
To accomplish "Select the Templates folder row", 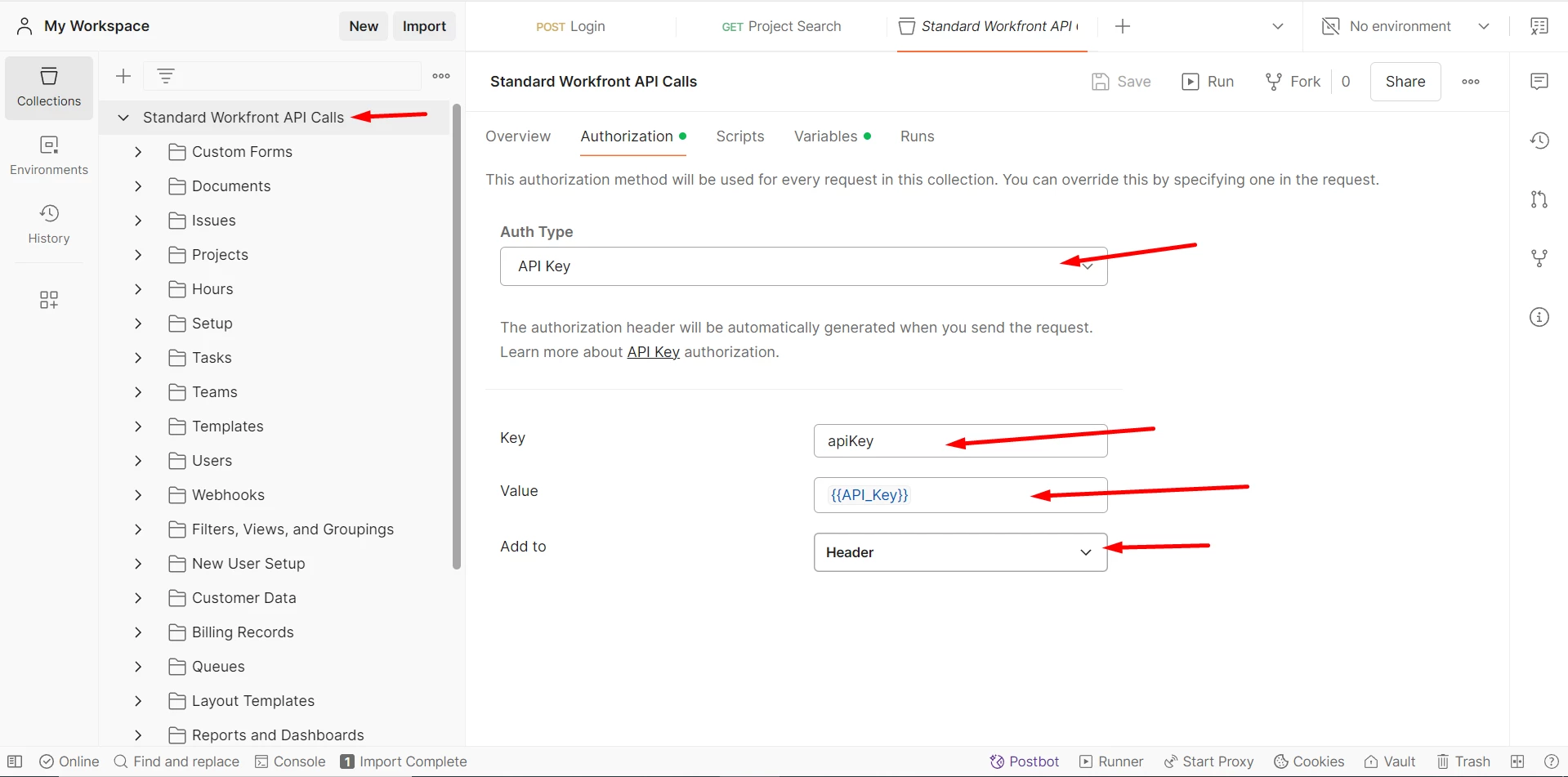I will 275,426.
